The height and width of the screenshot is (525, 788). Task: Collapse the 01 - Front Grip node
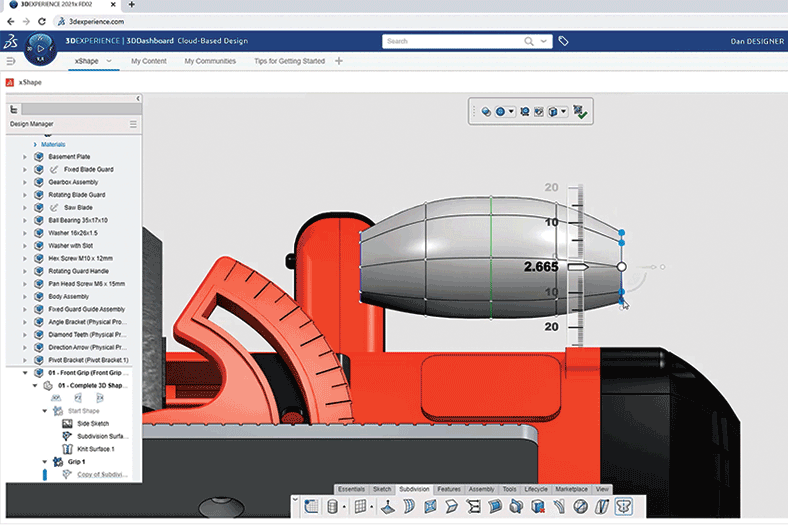point(25,373)
